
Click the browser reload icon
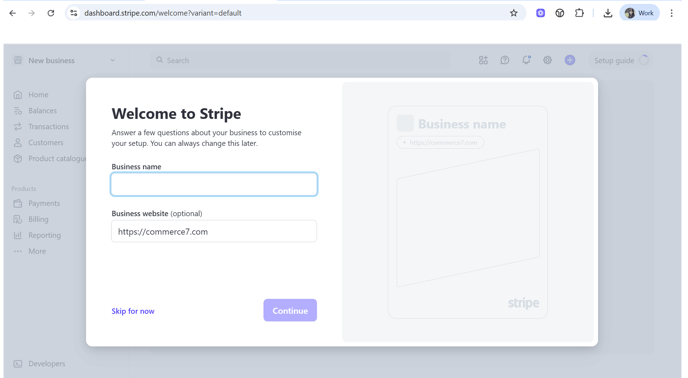point(51,13)
